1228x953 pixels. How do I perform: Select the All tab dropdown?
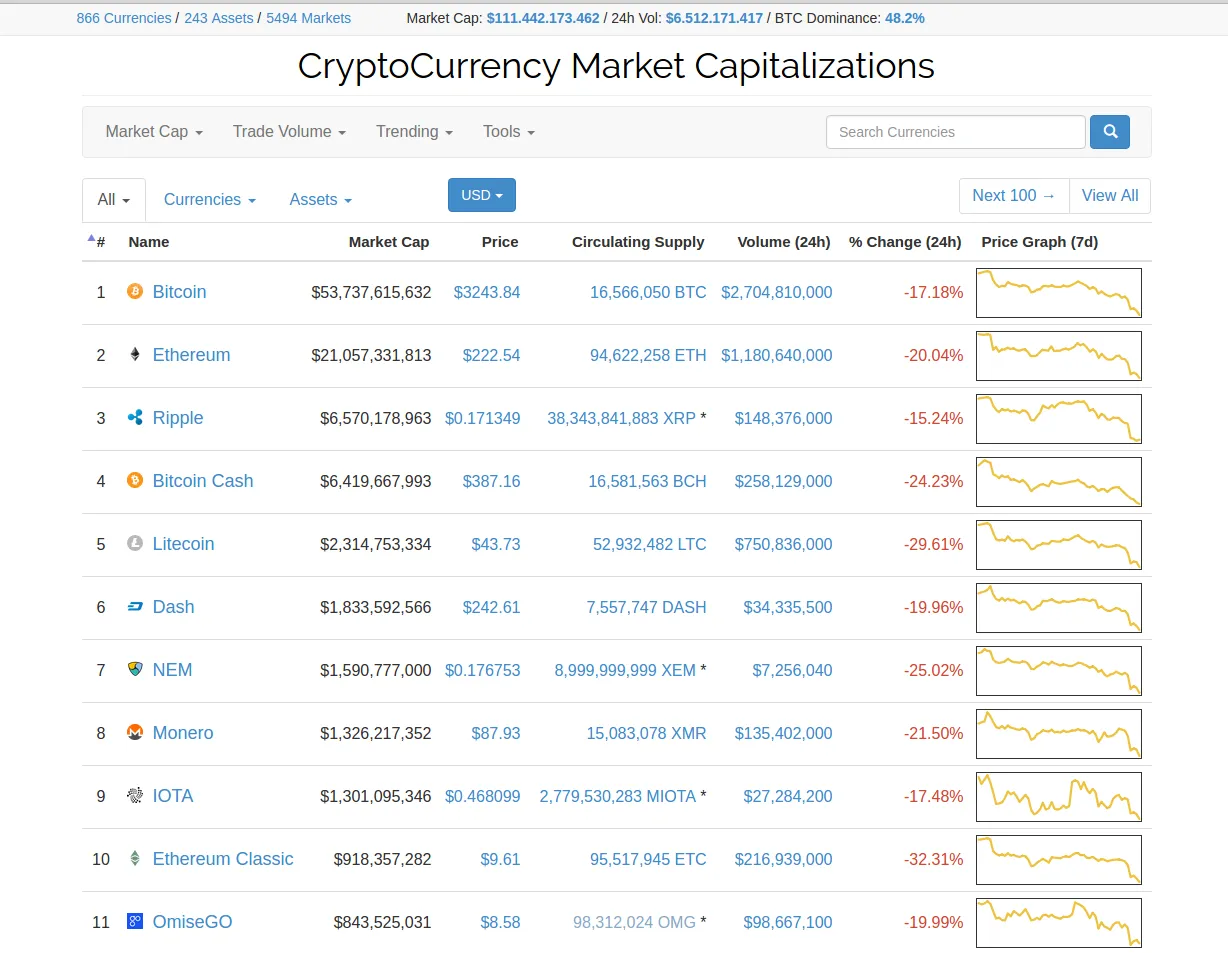tap(114, 200)
